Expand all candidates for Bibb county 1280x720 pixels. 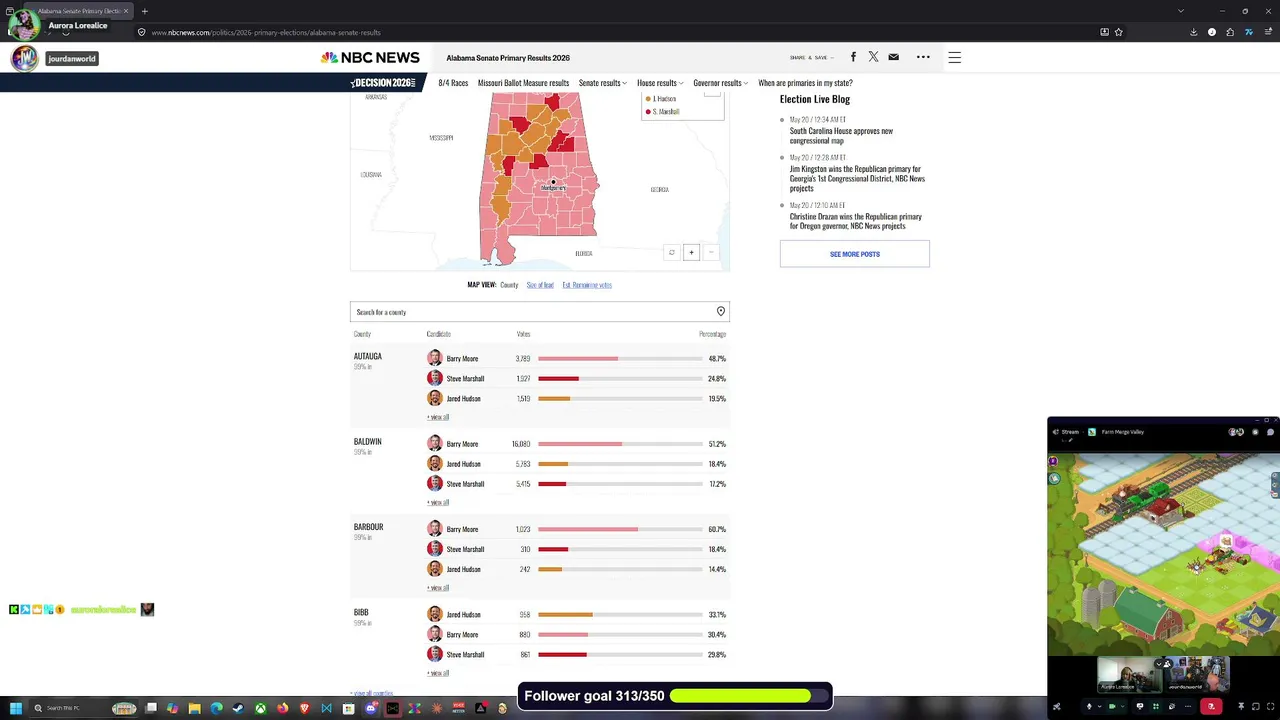point(438,673)
